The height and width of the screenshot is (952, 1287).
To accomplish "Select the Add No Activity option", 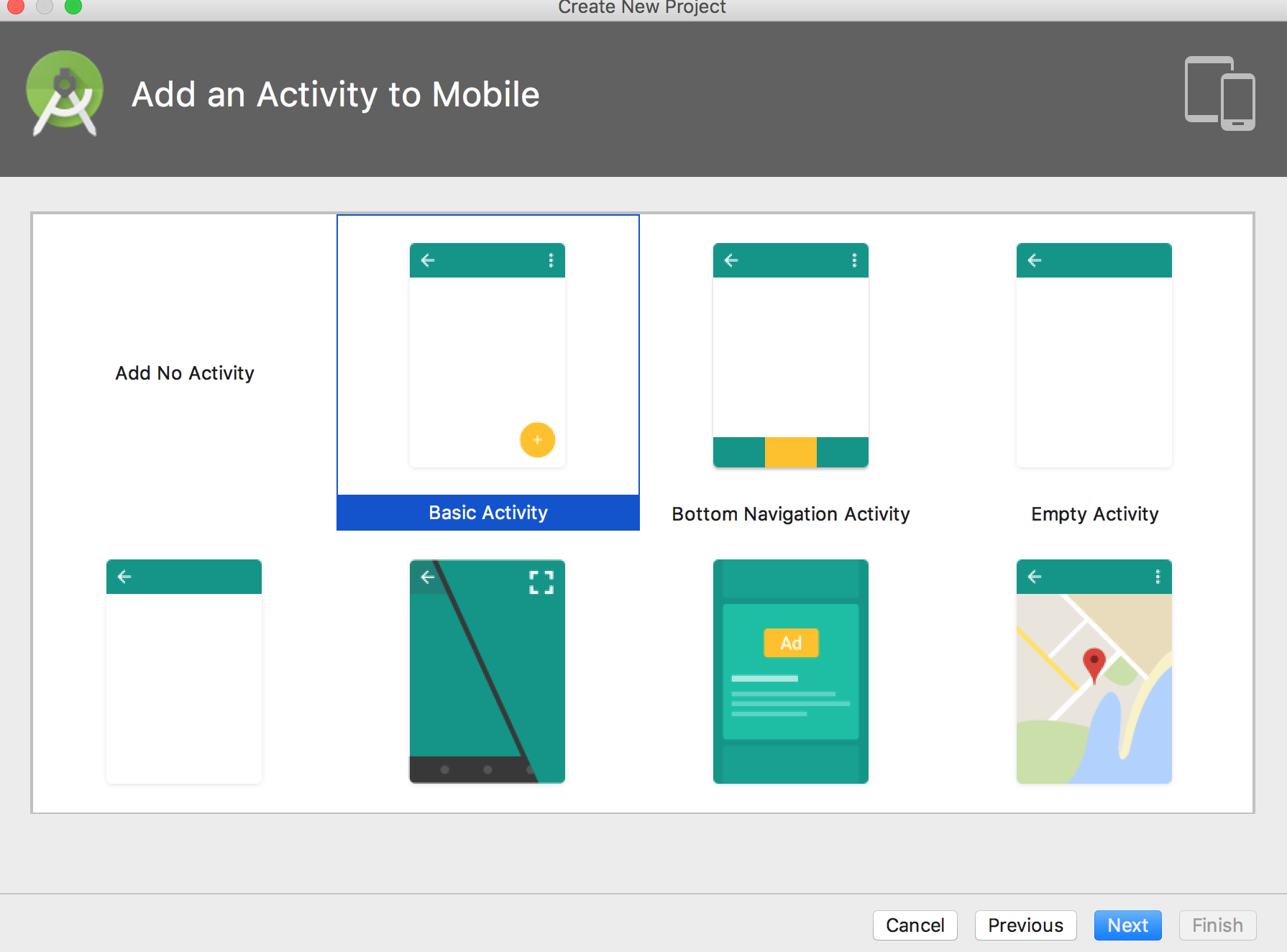I will coord(185,373).
